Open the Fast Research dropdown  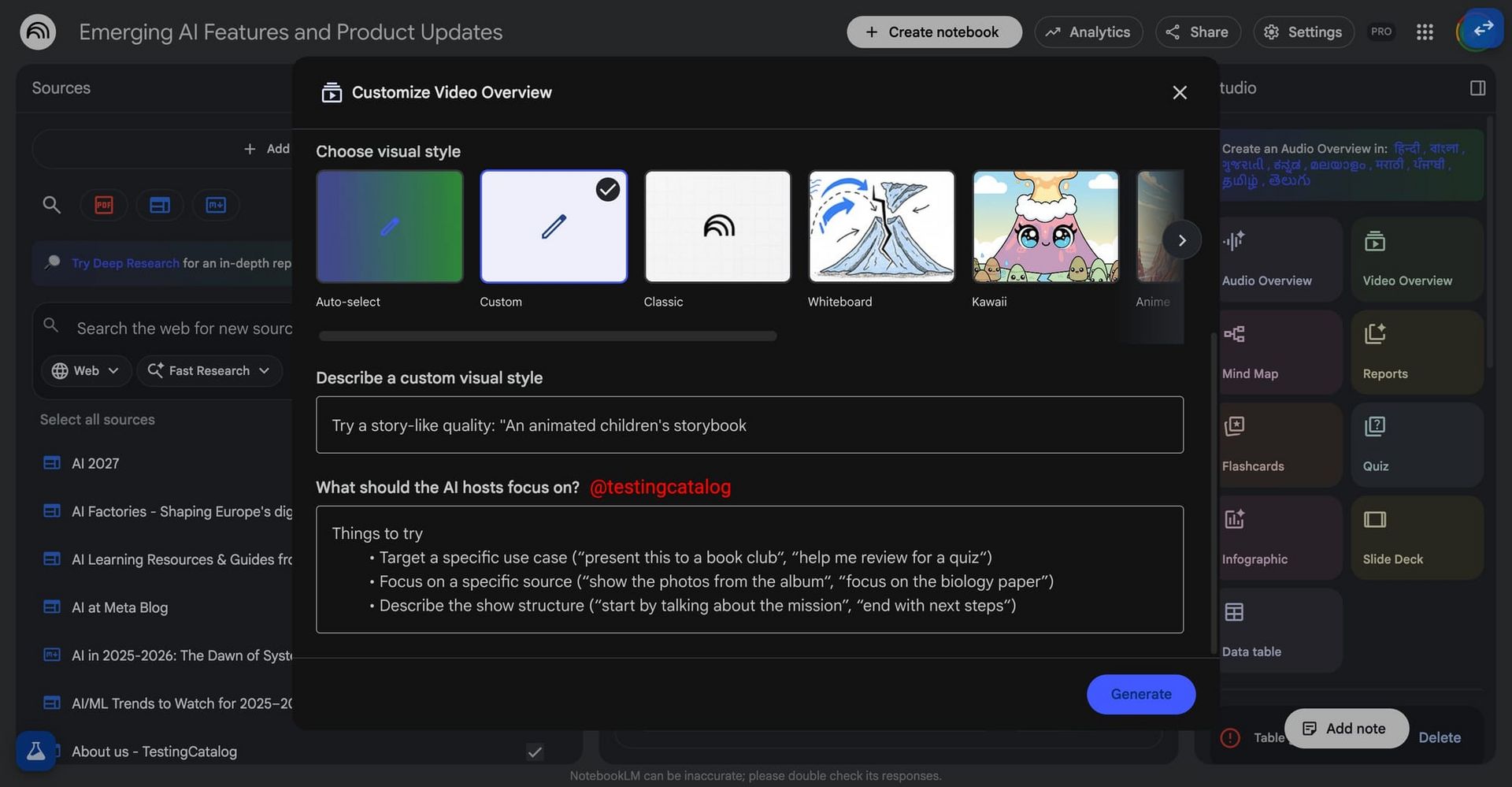[209, 371]
